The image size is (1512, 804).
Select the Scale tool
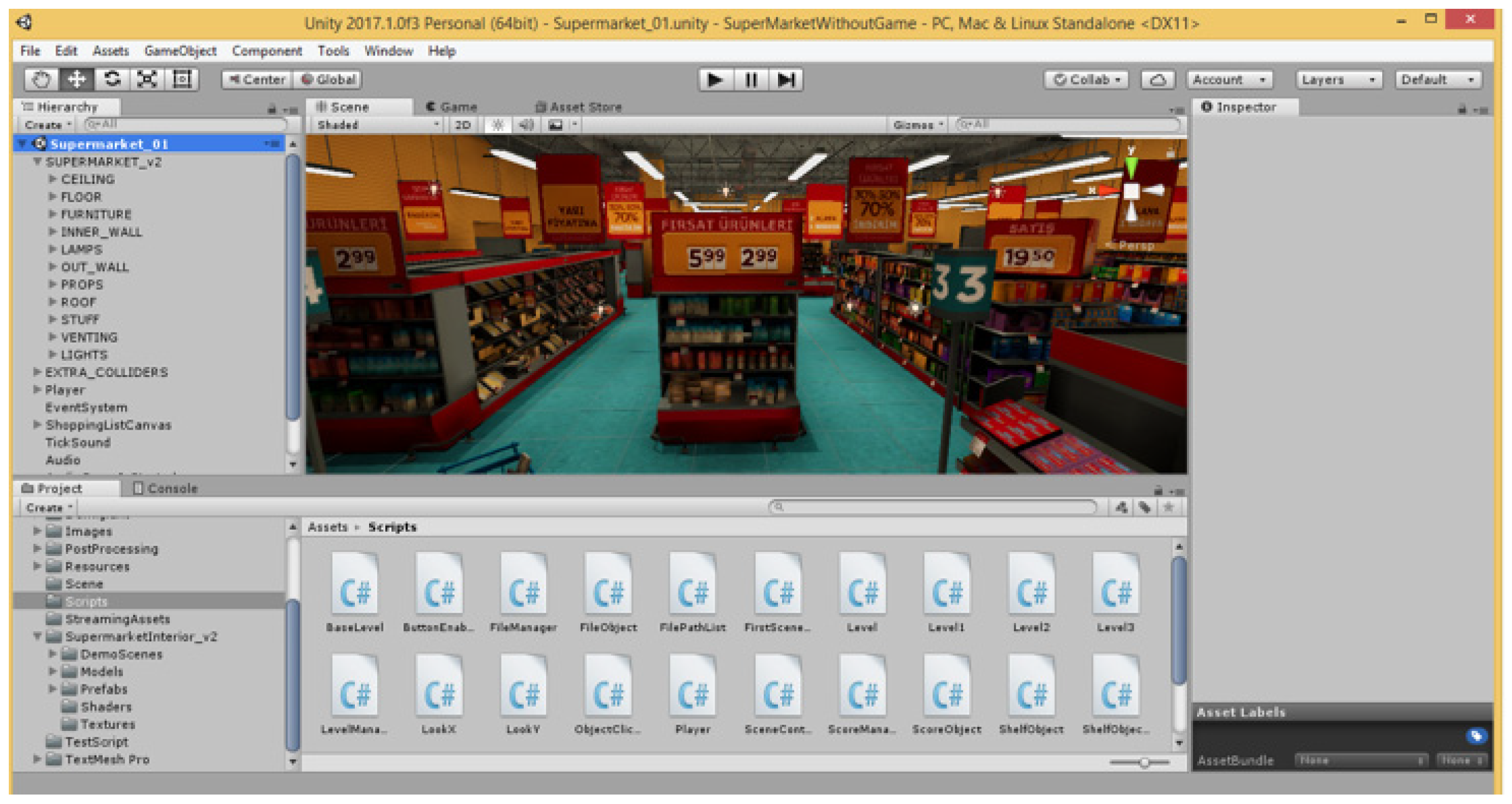(x=147, y=80)
